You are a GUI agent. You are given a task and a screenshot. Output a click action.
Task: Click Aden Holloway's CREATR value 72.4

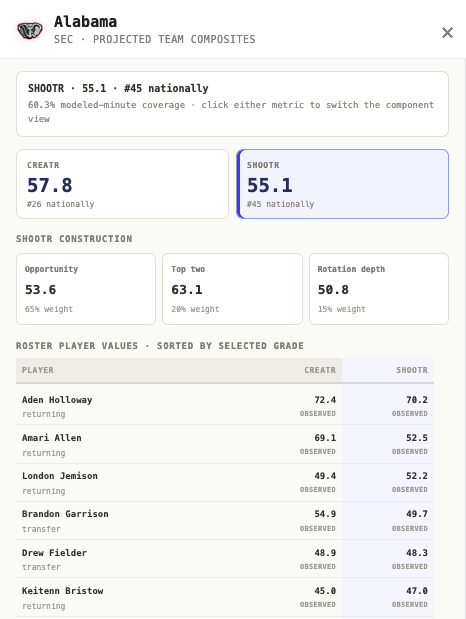click(x=325, y=400)
